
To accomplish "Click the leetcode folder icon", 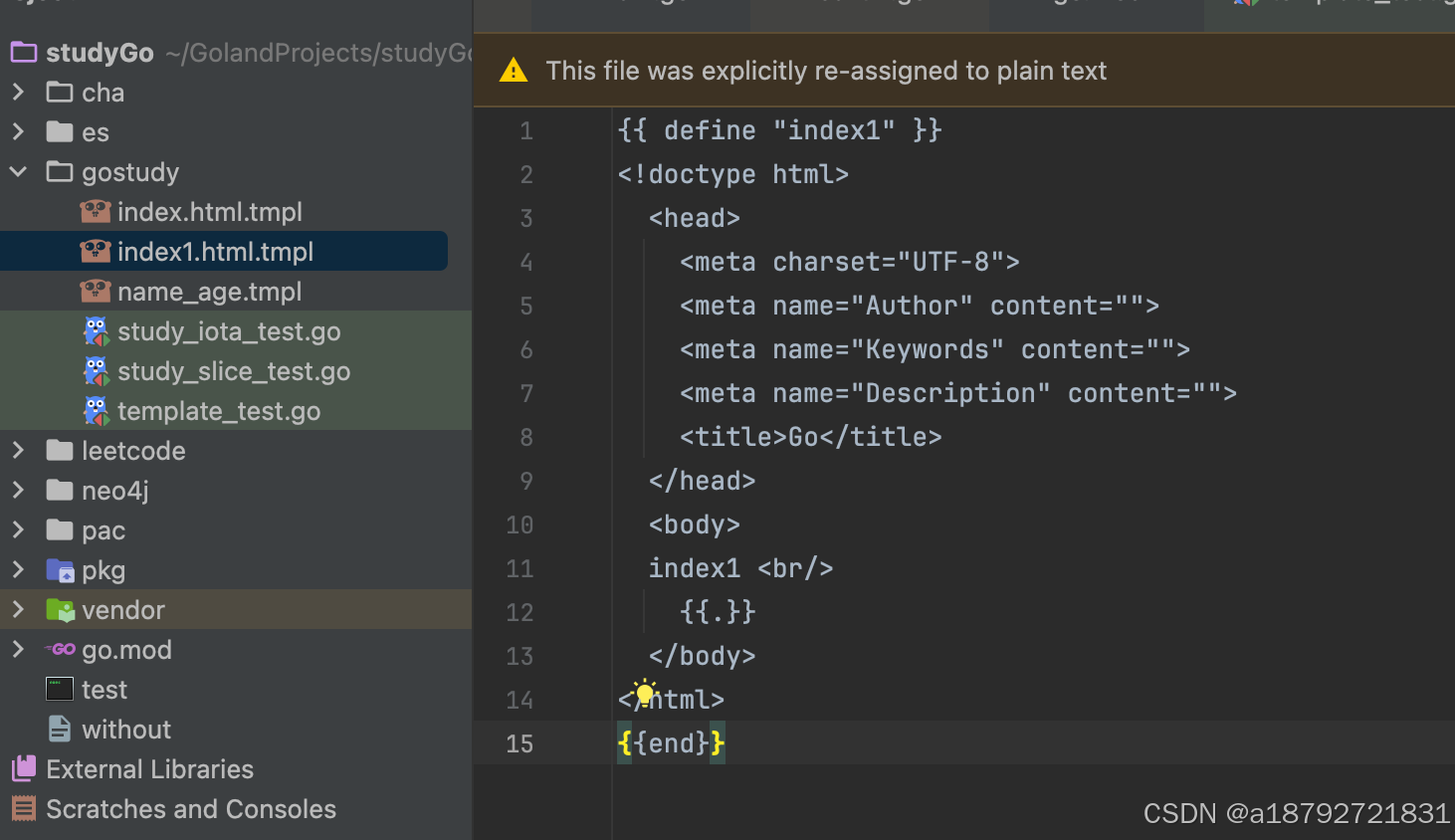I will tap(60, 451).
